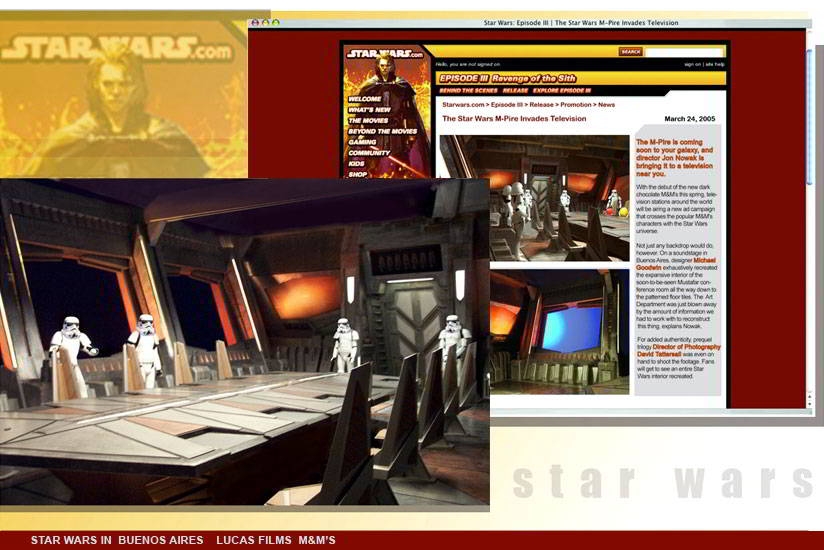The height and width of the screenshot is (550, 824).
Task: Click the StarWars.com logo in the browser page
Action: pos(385,53)
